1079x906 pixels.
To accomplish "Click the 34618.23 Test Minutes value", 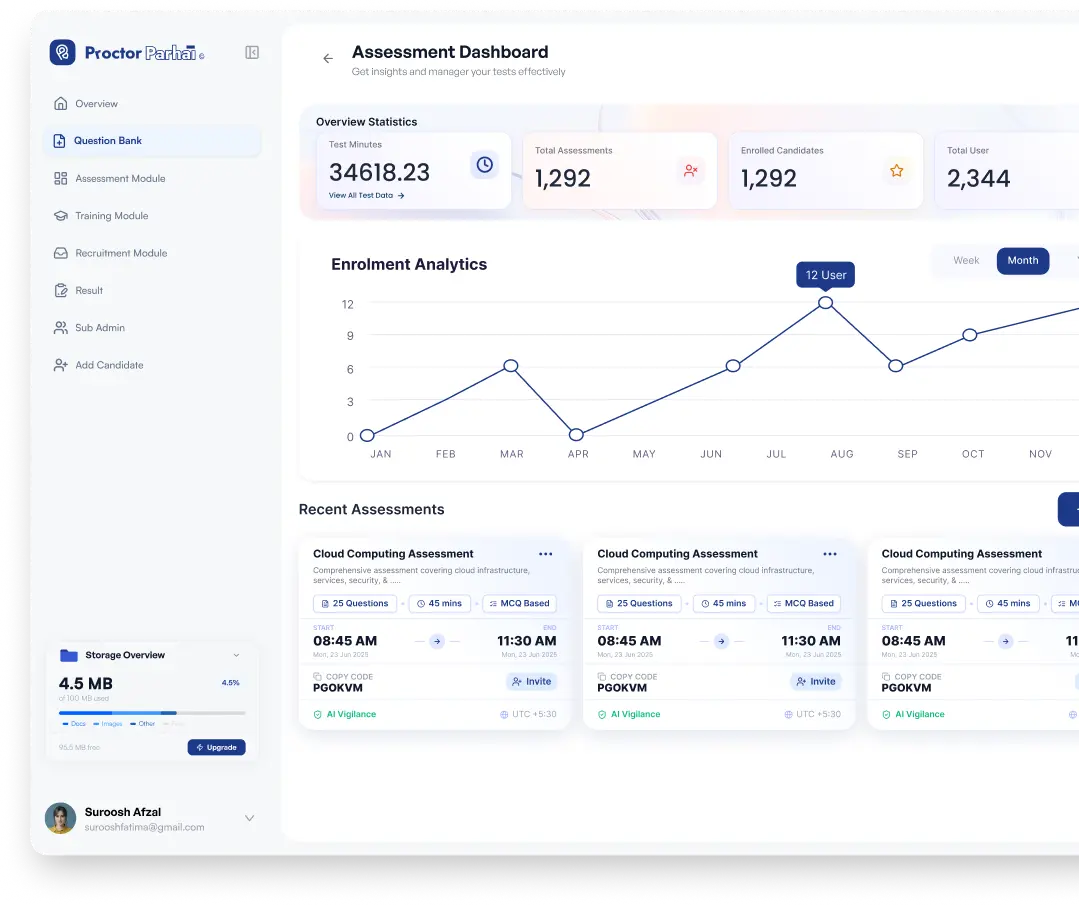I will 379,173.
